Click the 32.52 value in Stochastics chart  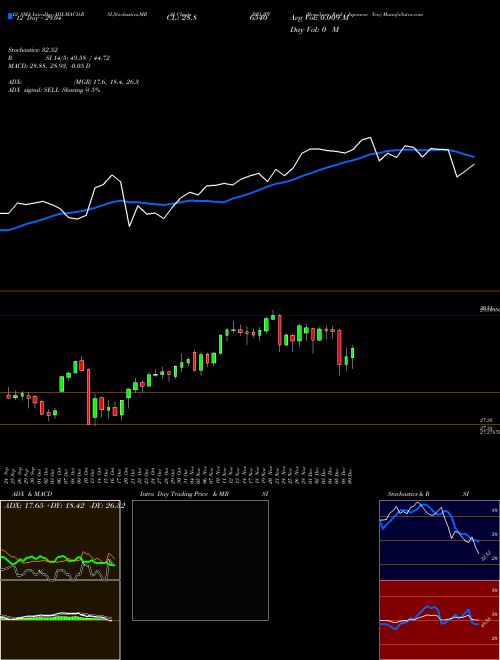click(485, 556)
